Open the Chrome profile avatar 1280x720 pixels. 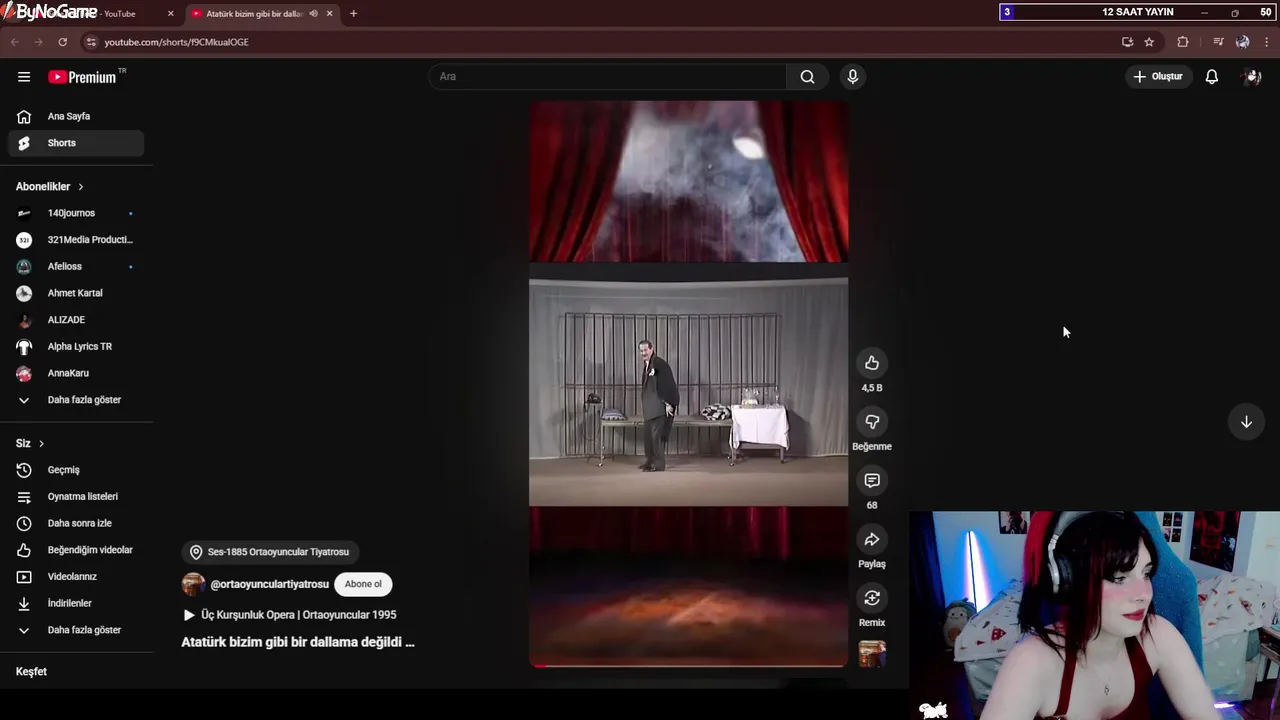[x=1243, y=42]
